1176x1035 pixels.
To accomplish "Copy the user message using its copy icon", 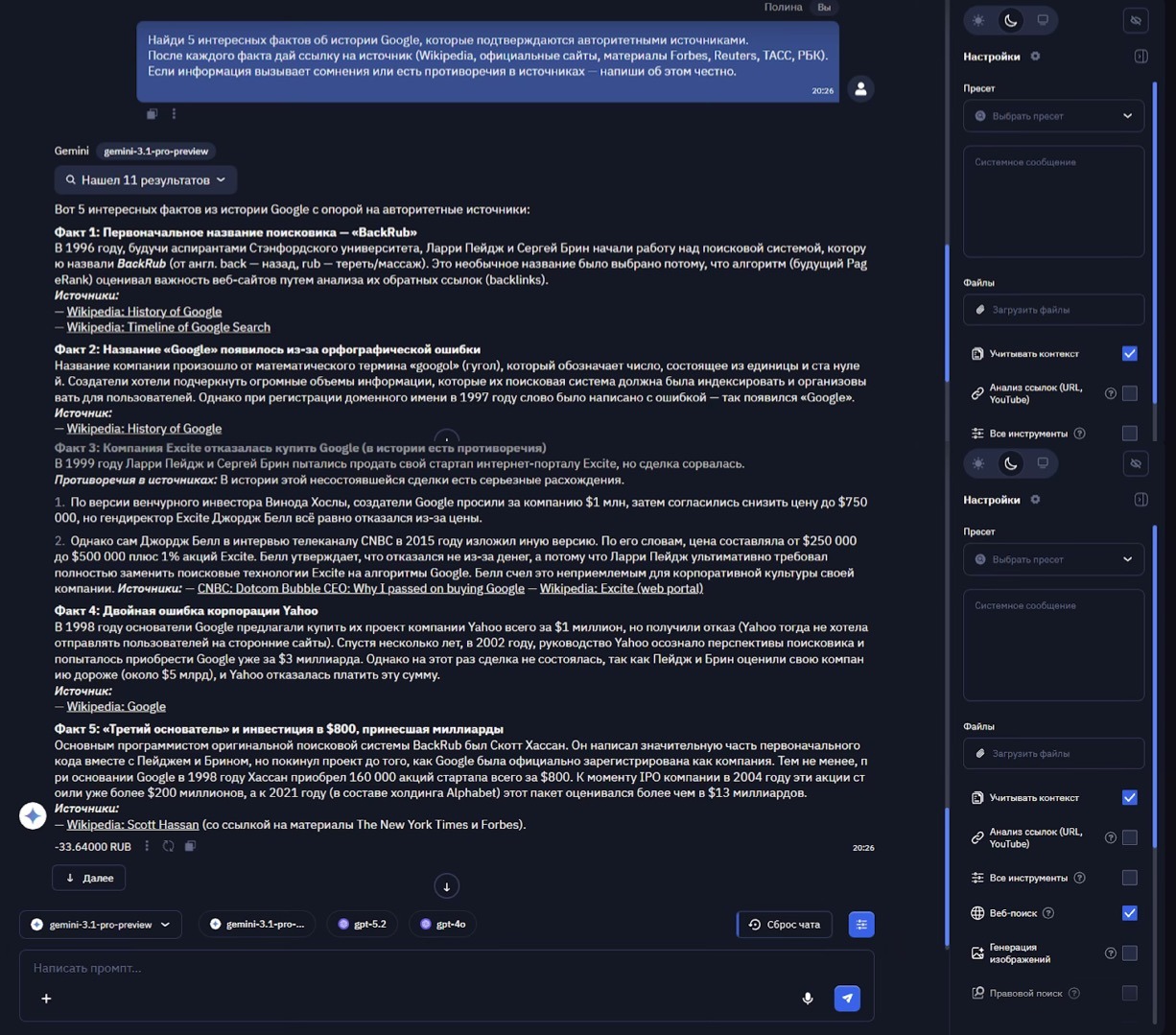I will 152,114.
